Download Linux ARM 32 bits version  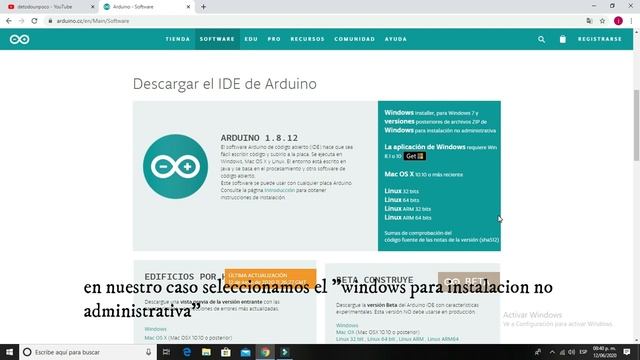pyautogui.click(x=407, y=209)
